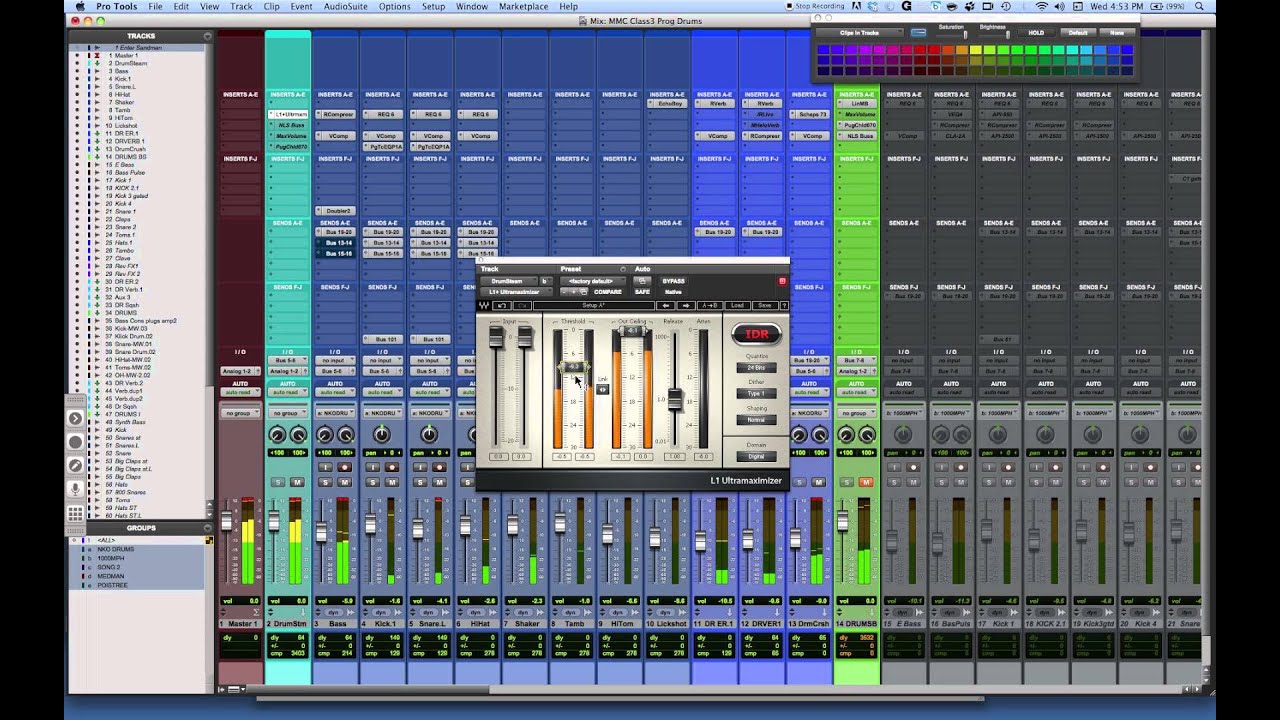Click the Waves logo in L1 plugin toolbar
This screenshot has width=1280, height=720.
pos(484,305)
